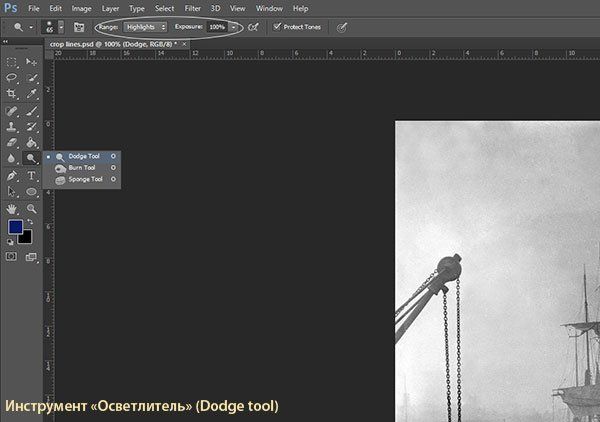The width and height of the screenshot is (600, 422).
Task: Select the Ellipse shape tool
Action: coord(31,191)
